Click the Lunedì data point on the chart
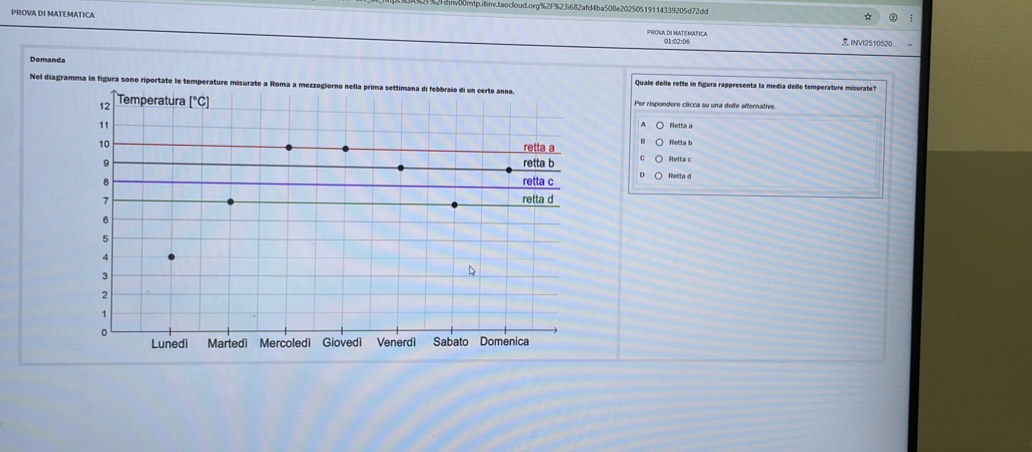The image size is (1032, 452). point(170,257)
